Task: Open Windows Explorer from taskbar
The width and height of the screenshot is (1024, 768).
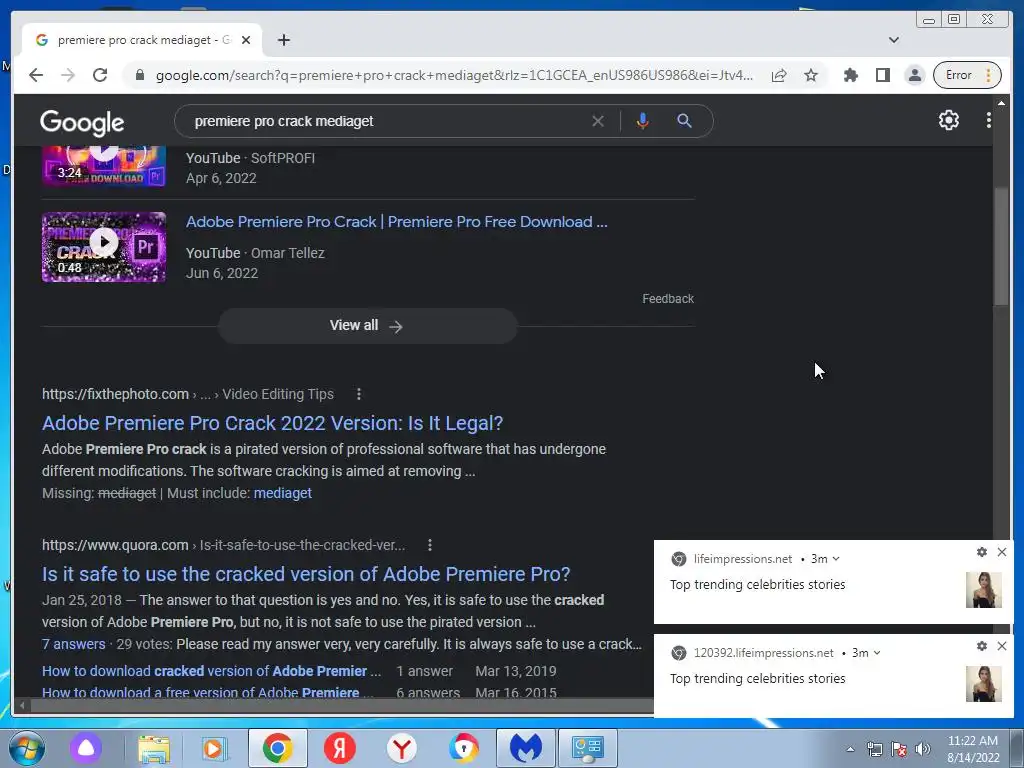Action: [153, 748]
